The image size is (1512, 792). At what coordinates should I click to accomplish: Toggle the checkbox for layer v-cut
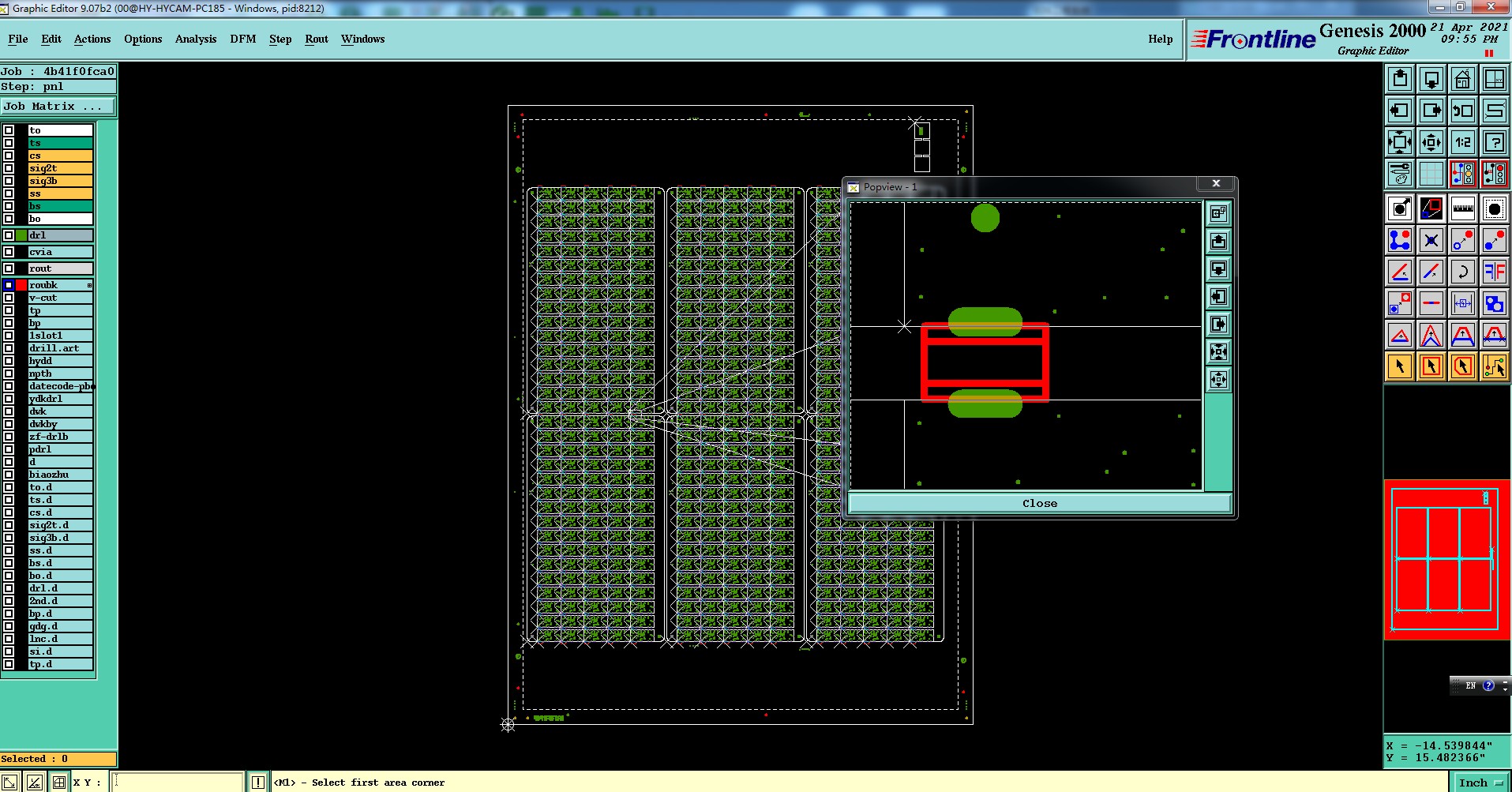(x=9, y=298)
